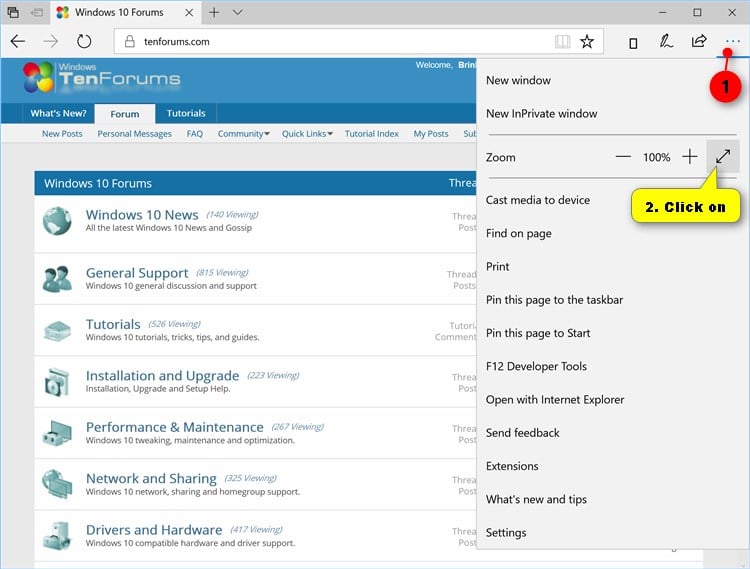This screenshot has height=569, width=750.
Task: Open Windows 10 News forum link
Action: [142, 215]
